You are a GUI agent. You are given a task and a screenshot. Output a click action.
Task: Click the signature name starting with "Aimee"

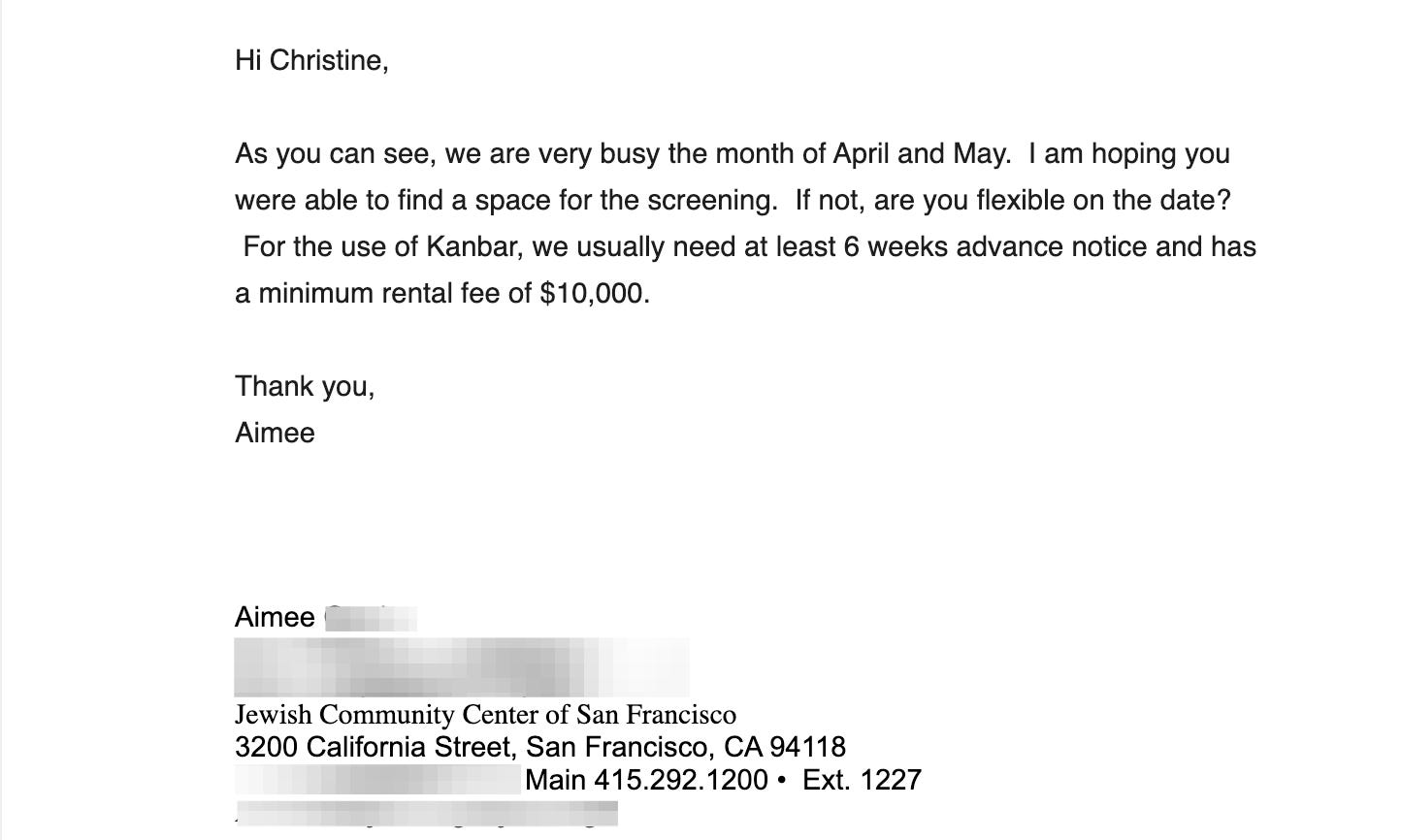326,618
